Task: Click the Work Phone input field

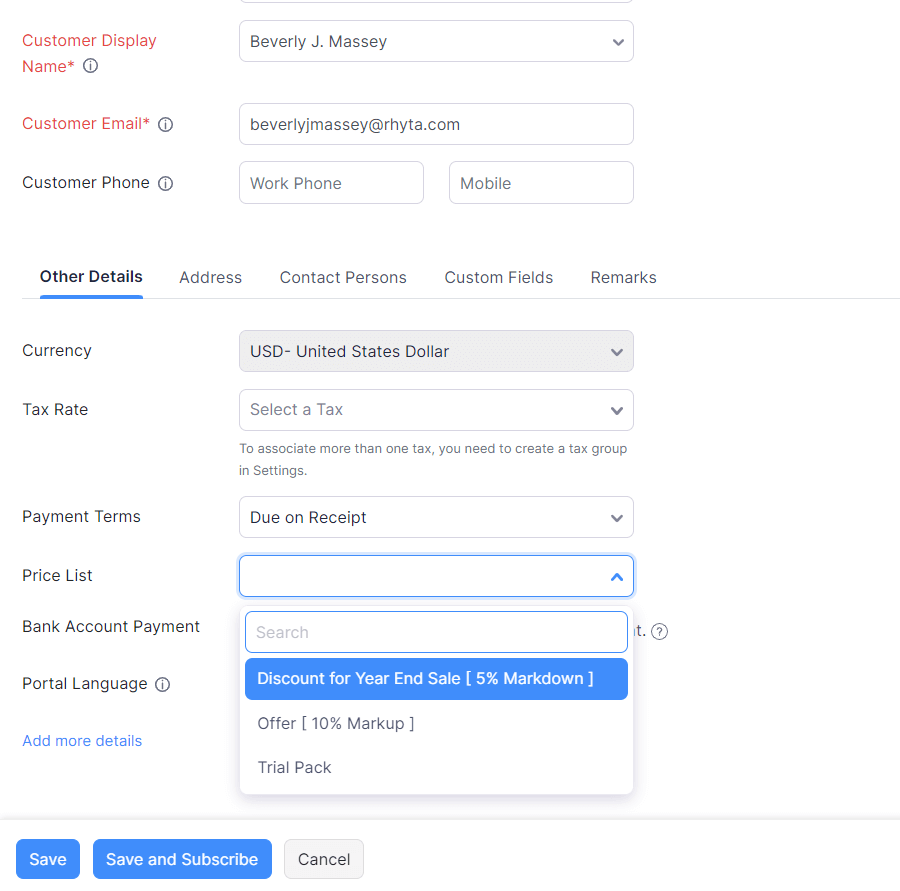Action: click(x=331, y=183)
